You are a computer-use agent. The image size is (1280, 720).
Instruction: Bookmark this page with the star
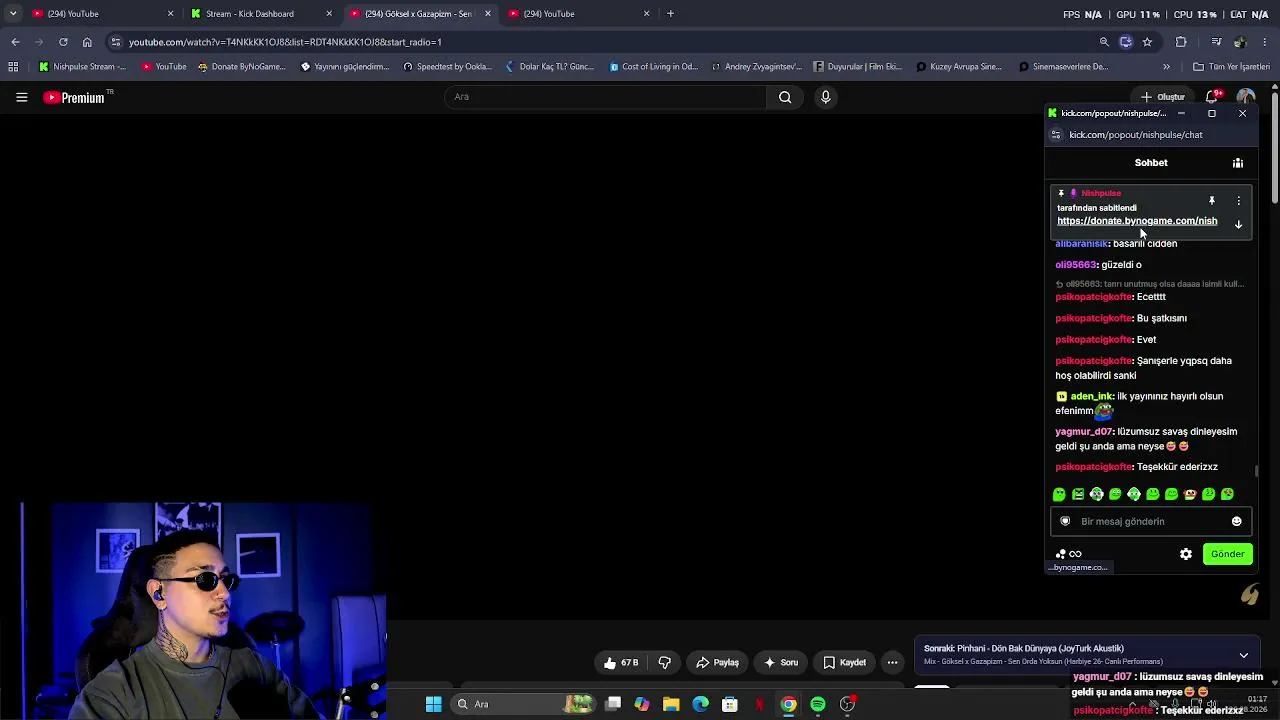click(x=1147, y=42)
